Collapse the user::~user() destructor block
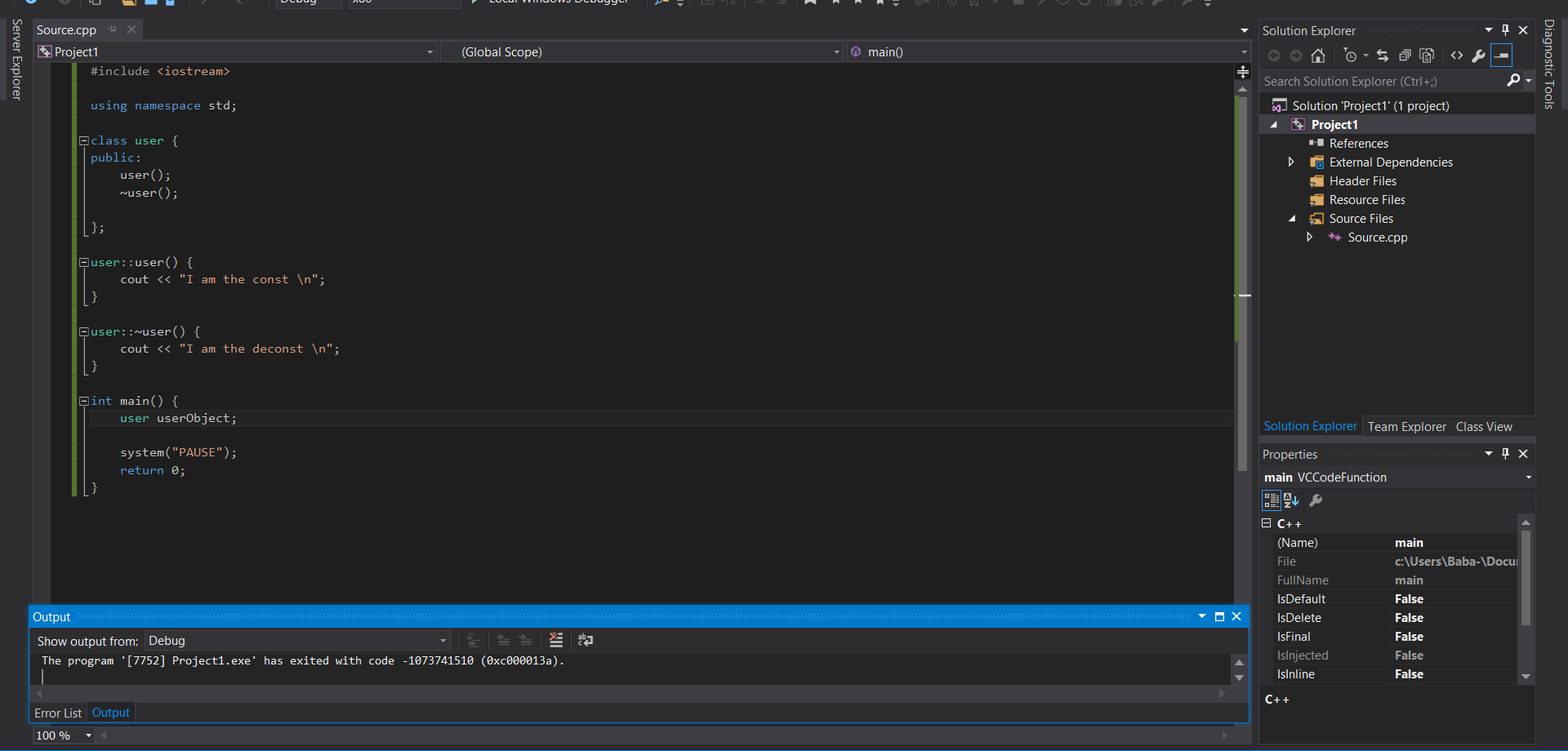Viewport: 1568px width, 751px height. coord(83,331)
